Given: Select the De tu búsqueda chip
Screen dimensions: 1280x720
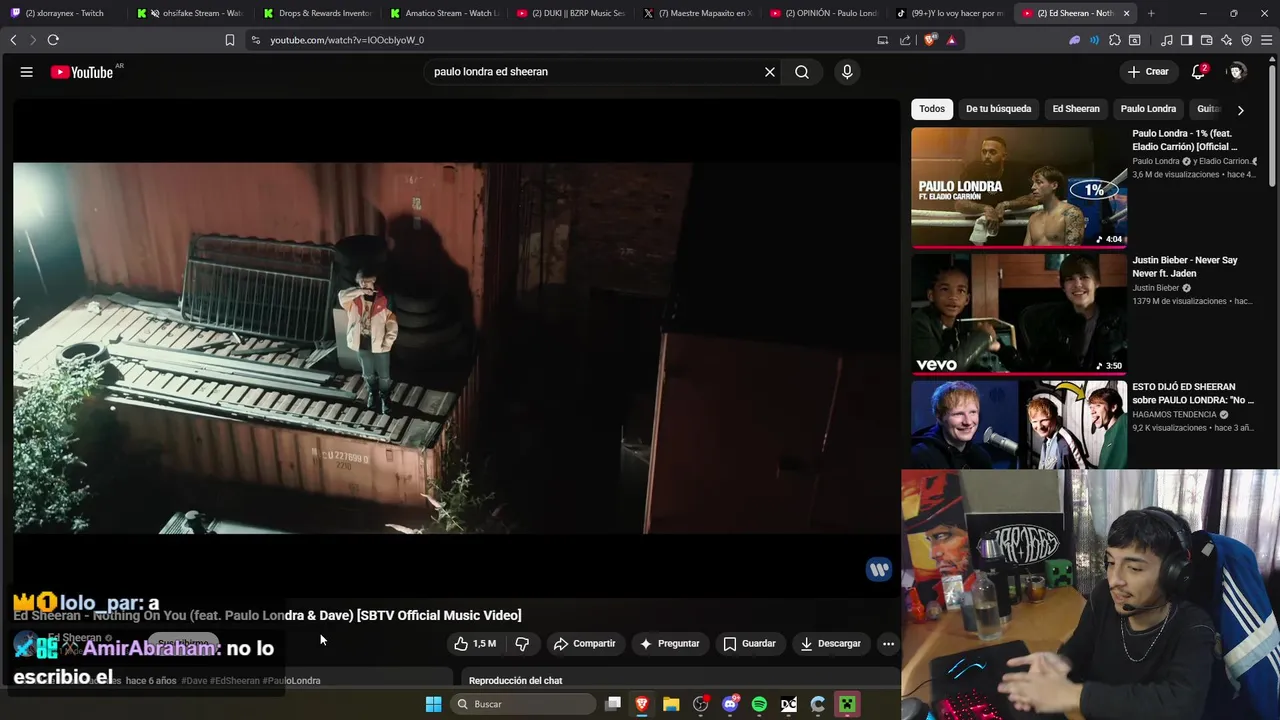Looking at the screenshot, I should tap(998, 109).
